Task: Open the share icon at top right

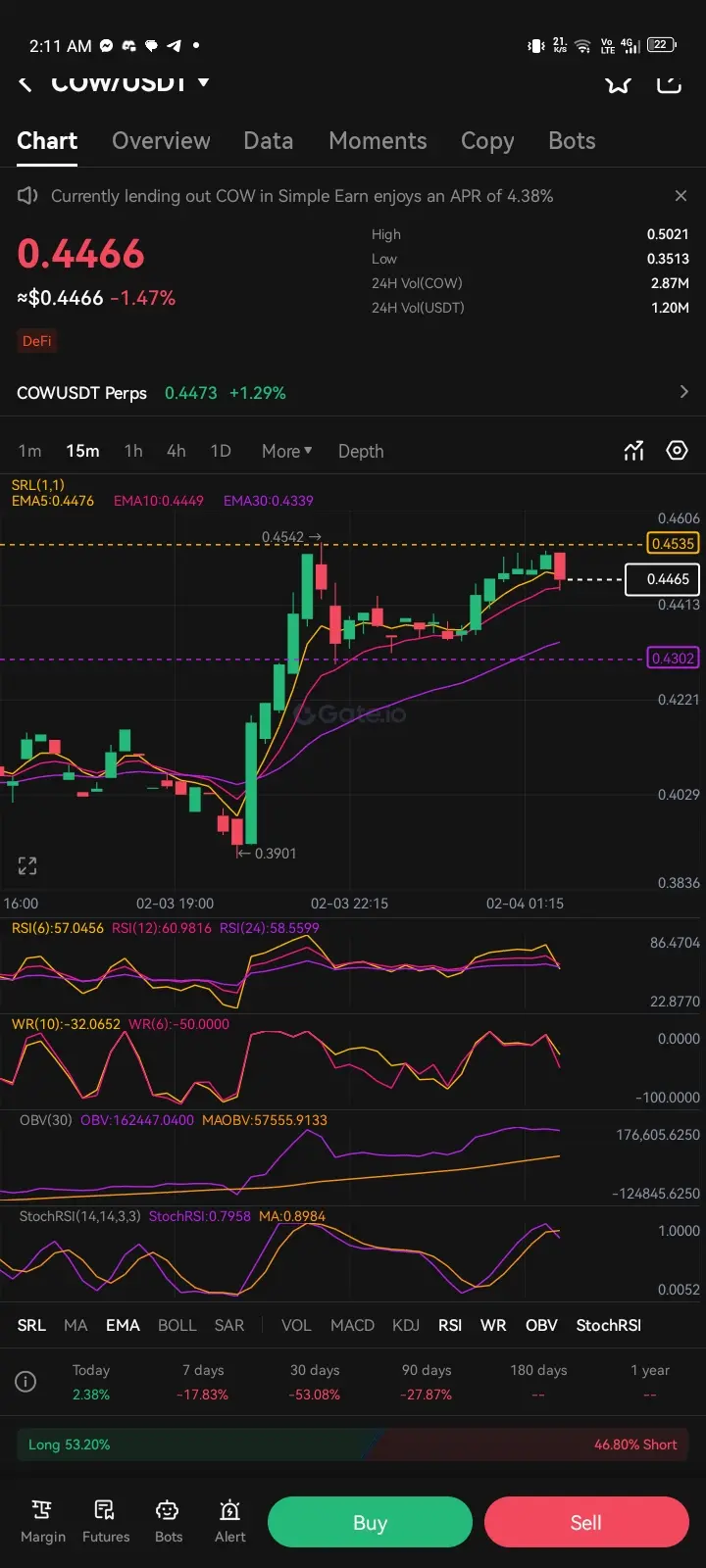Action: point(669,84)
